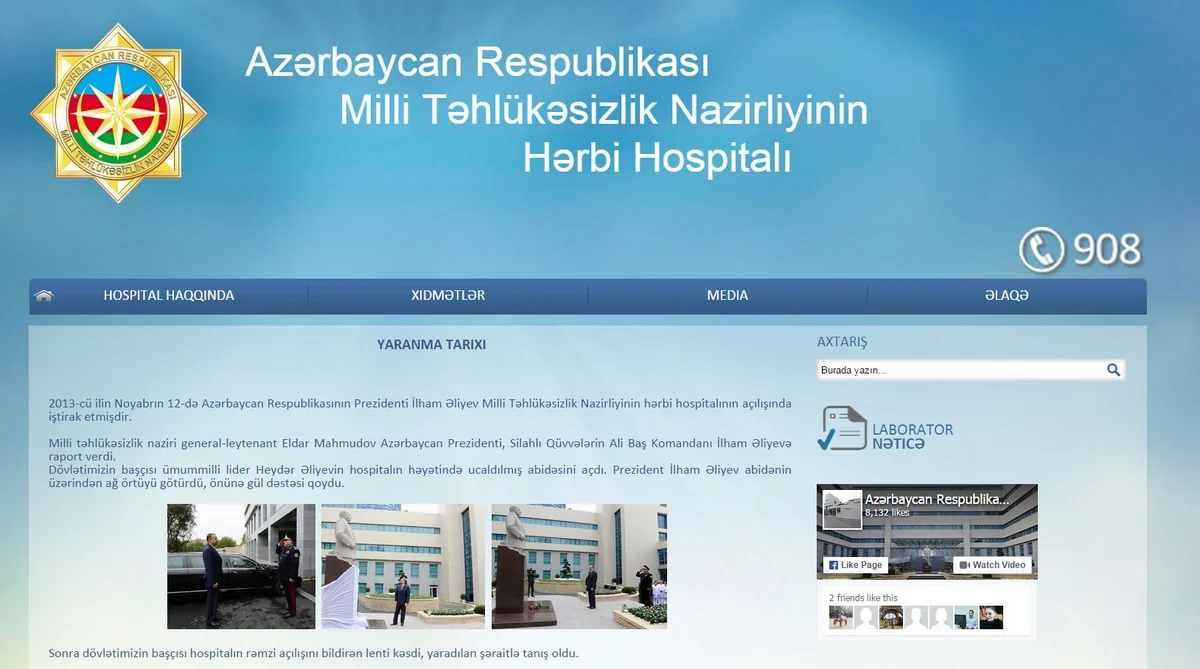Click the AXTARIŞ sidebar heading

842,342
